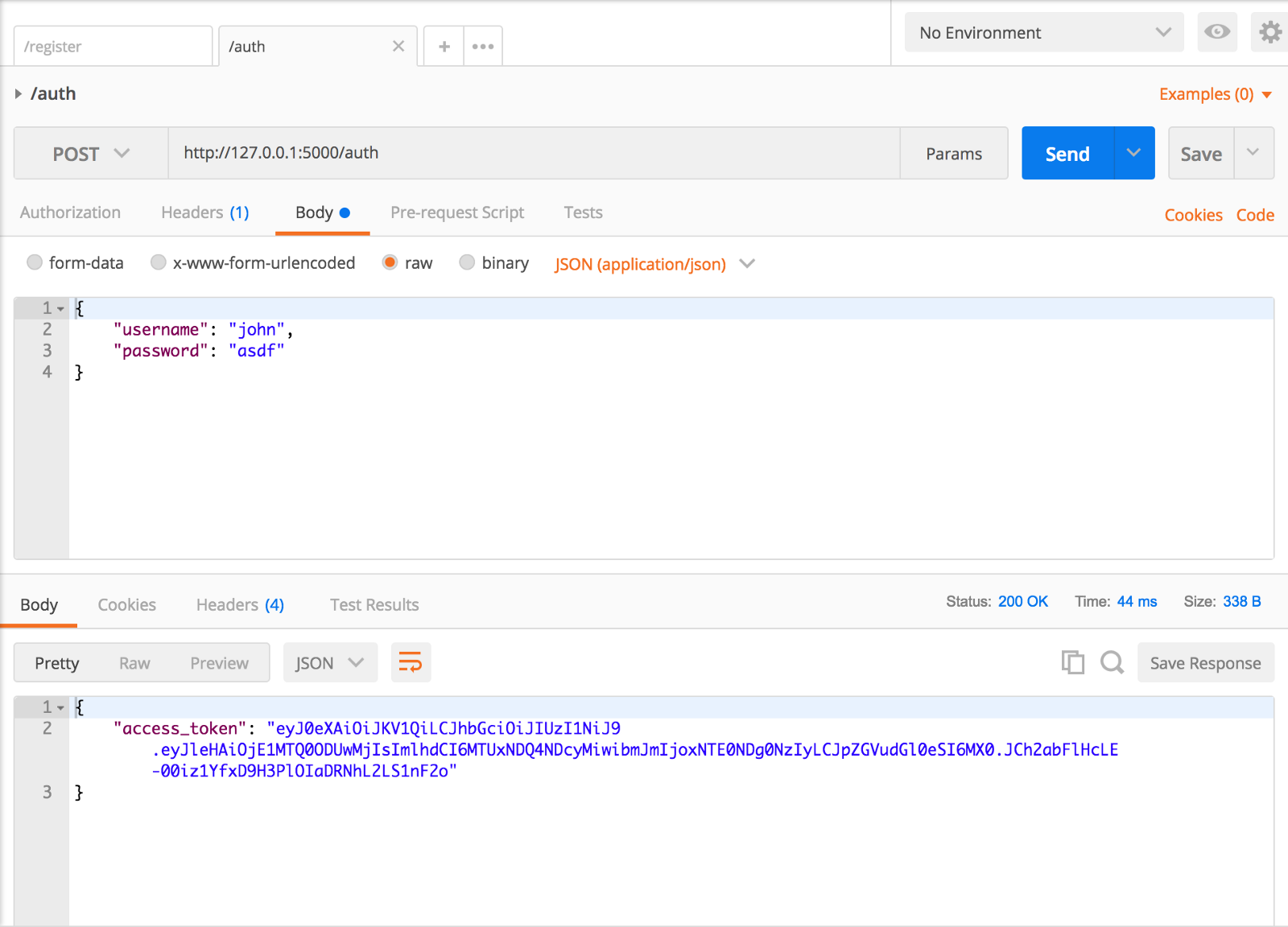Viewport: 1288px width, 927px height.
Task: Switch to the request Headers tab
Action: click(x=204, y=212)
